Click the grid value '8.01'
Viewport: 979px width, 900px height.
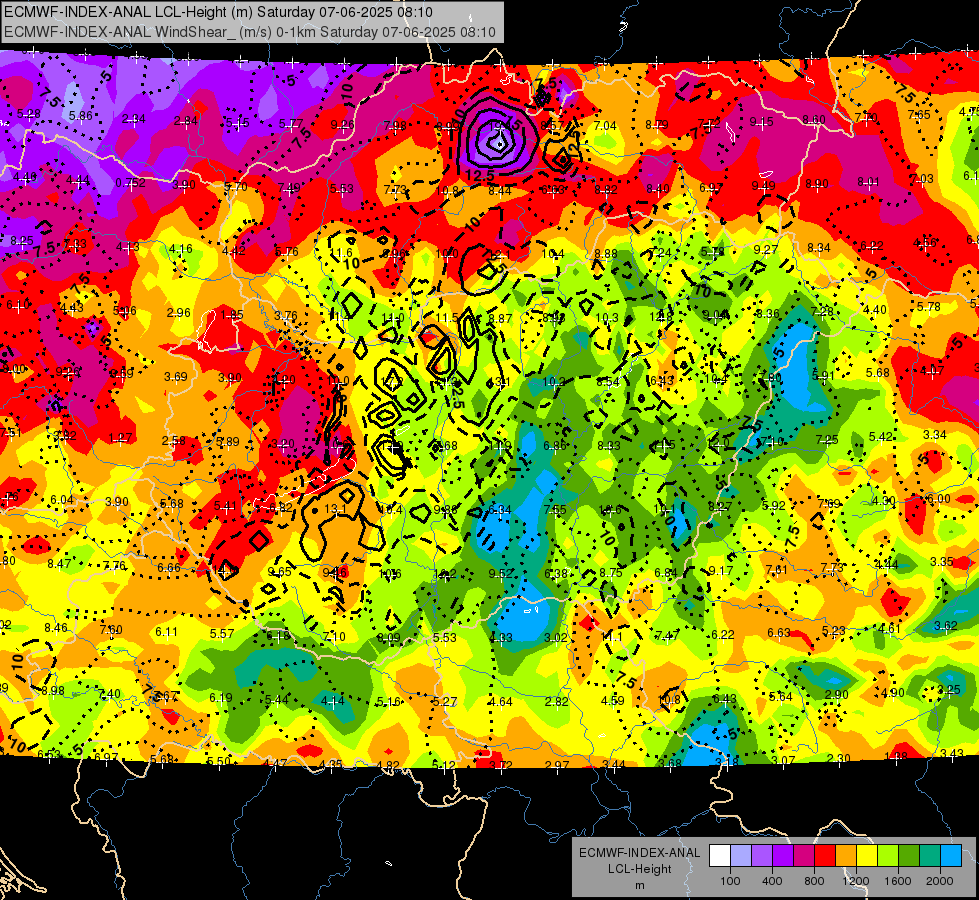click(868, 182)
